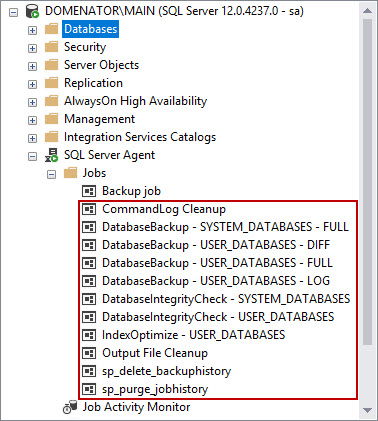Expand the Databases node
Image resolution: width=378 pixels, height=421 pixels.
(x=32, y=30)
